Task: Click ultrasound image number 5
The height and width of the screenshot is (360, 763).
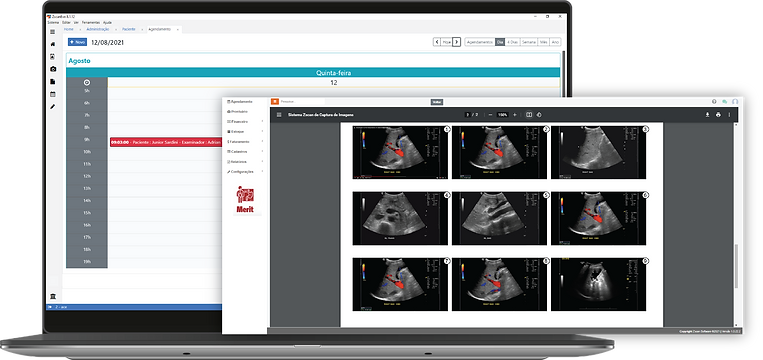Action: (x=499, y=218)
